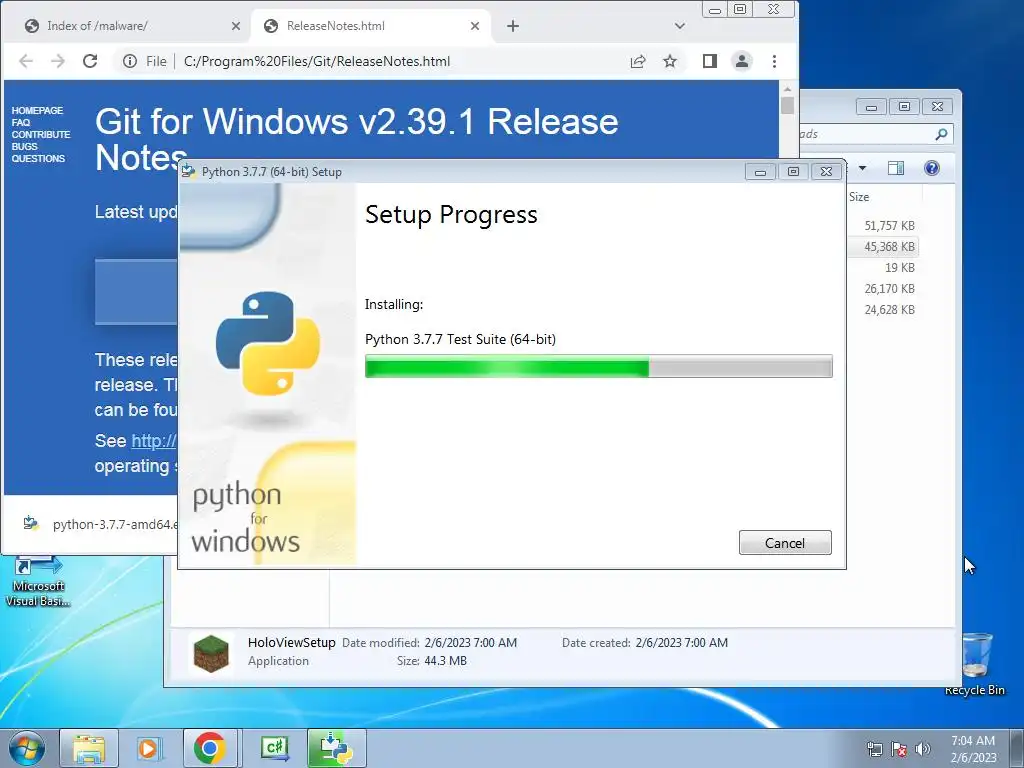Open network icon in system tray
Screen dimensions: 1024x768
tap(874, 749)
